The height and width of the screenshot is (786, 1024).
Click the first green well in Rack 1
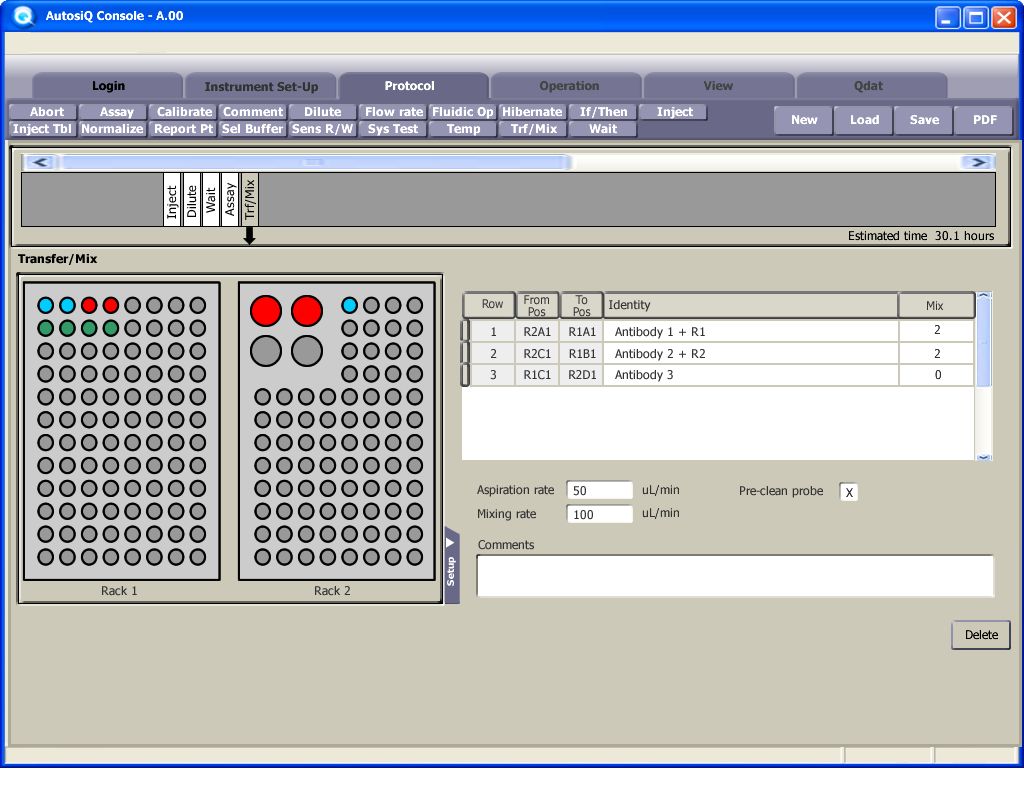coord(46,327)
